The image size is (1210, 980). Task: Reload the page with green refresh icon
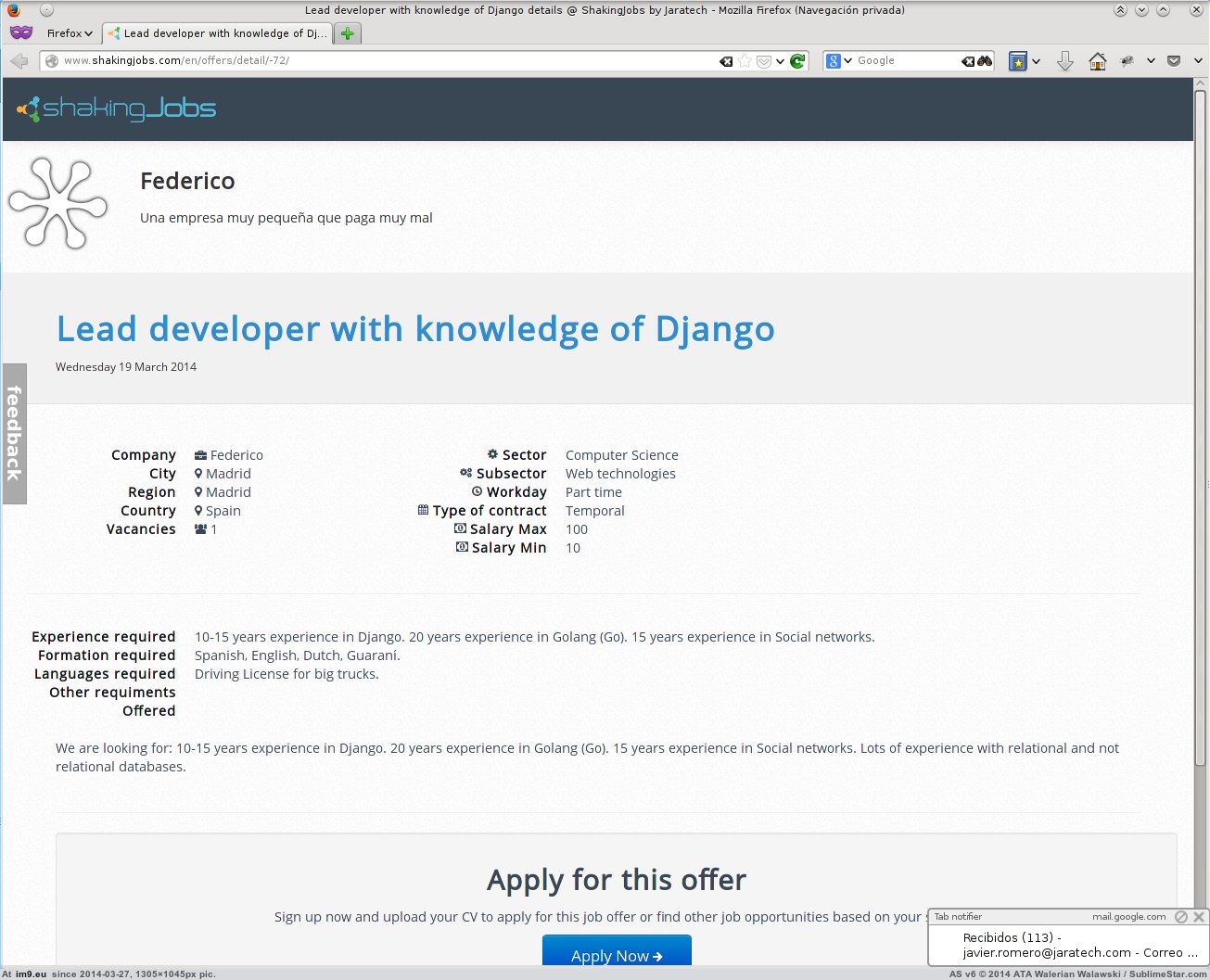(x=797, y=61)
